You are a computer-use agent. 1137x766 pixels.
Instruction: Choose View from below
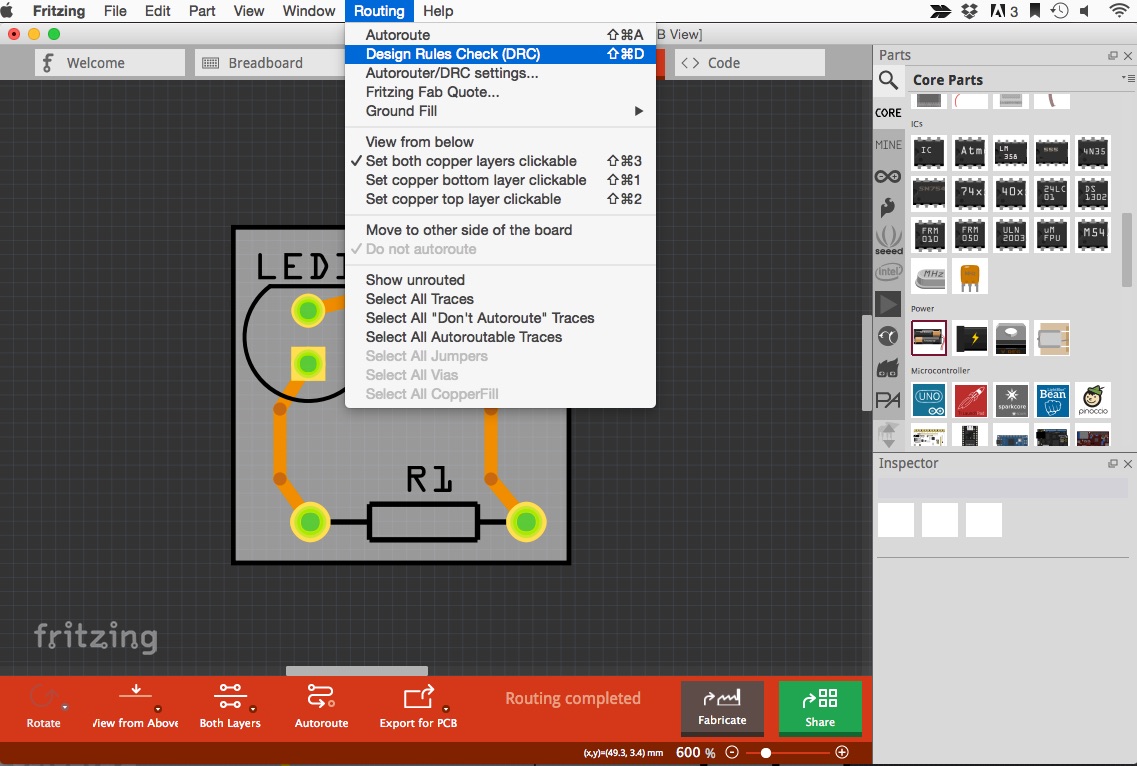500,141
